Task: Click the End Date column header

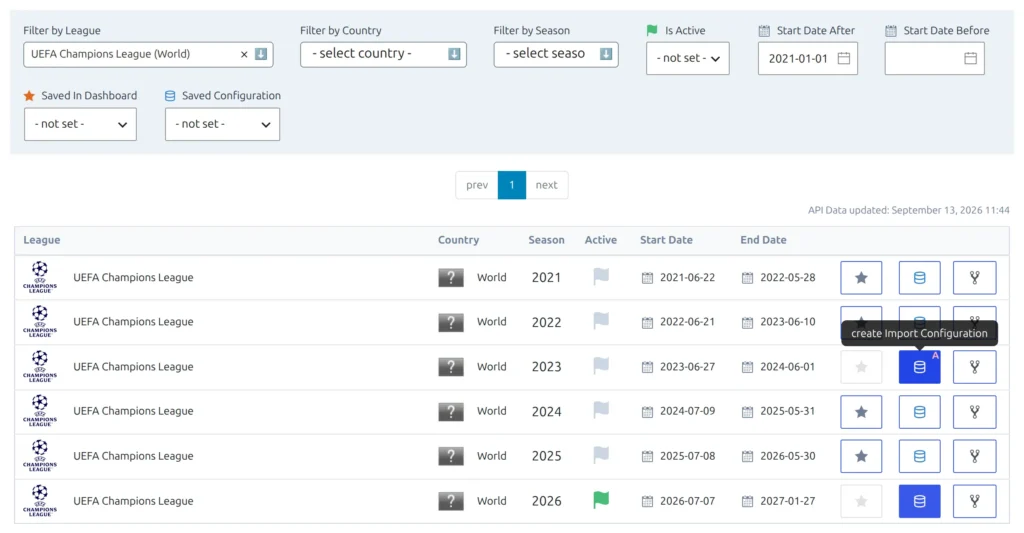Action: point(763,240)
